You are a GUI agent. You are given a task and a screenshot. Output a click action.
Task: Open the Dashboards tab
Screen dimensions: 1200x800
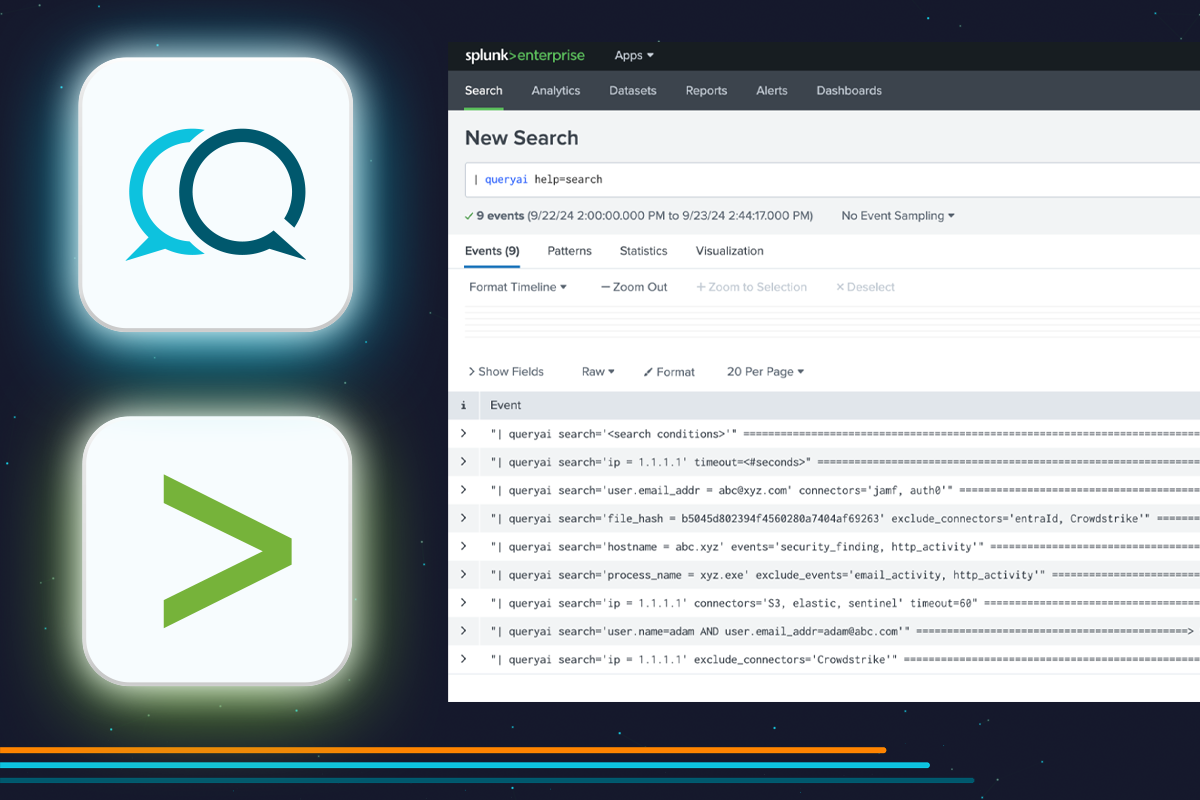point(849,90)
